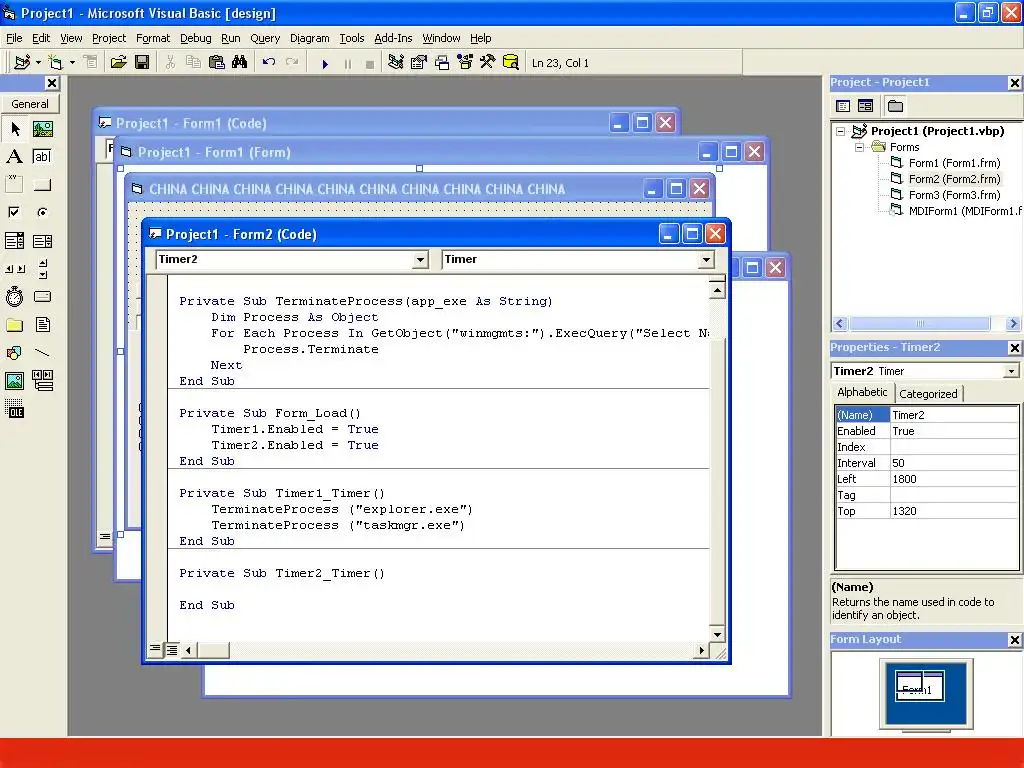Select the CommandButton control tool
The height and width of the screenshot is (768, 1024).
point(43,184)
